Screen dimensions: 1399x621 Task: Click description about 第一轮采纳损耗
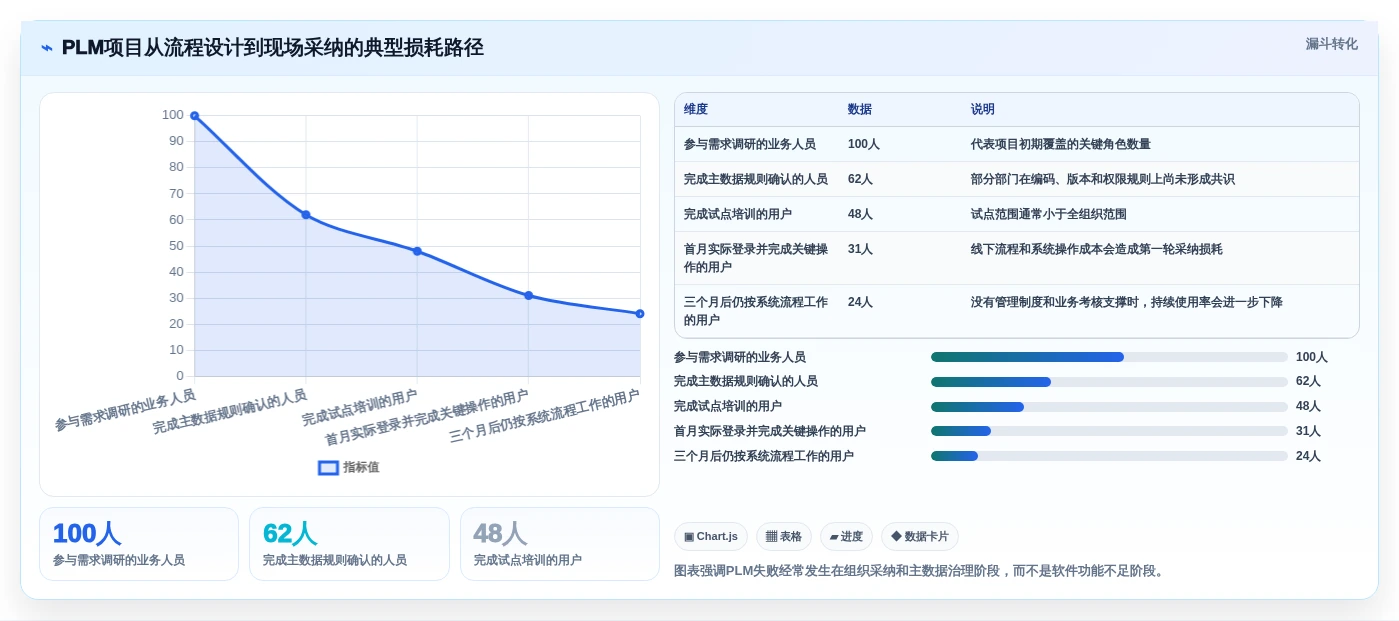pos(1097,249)
